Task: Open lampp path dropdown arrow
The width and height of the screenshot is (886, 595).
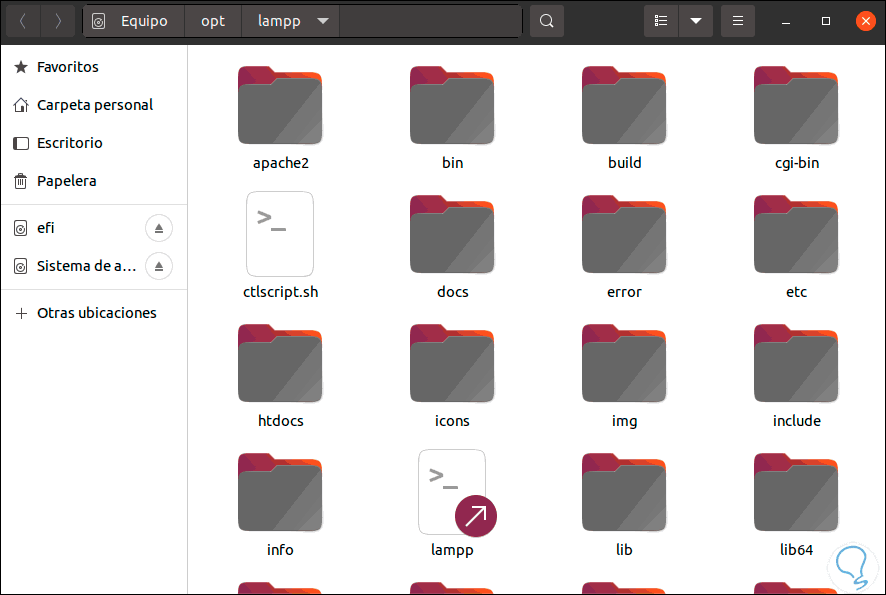Action: click(323, 21)
